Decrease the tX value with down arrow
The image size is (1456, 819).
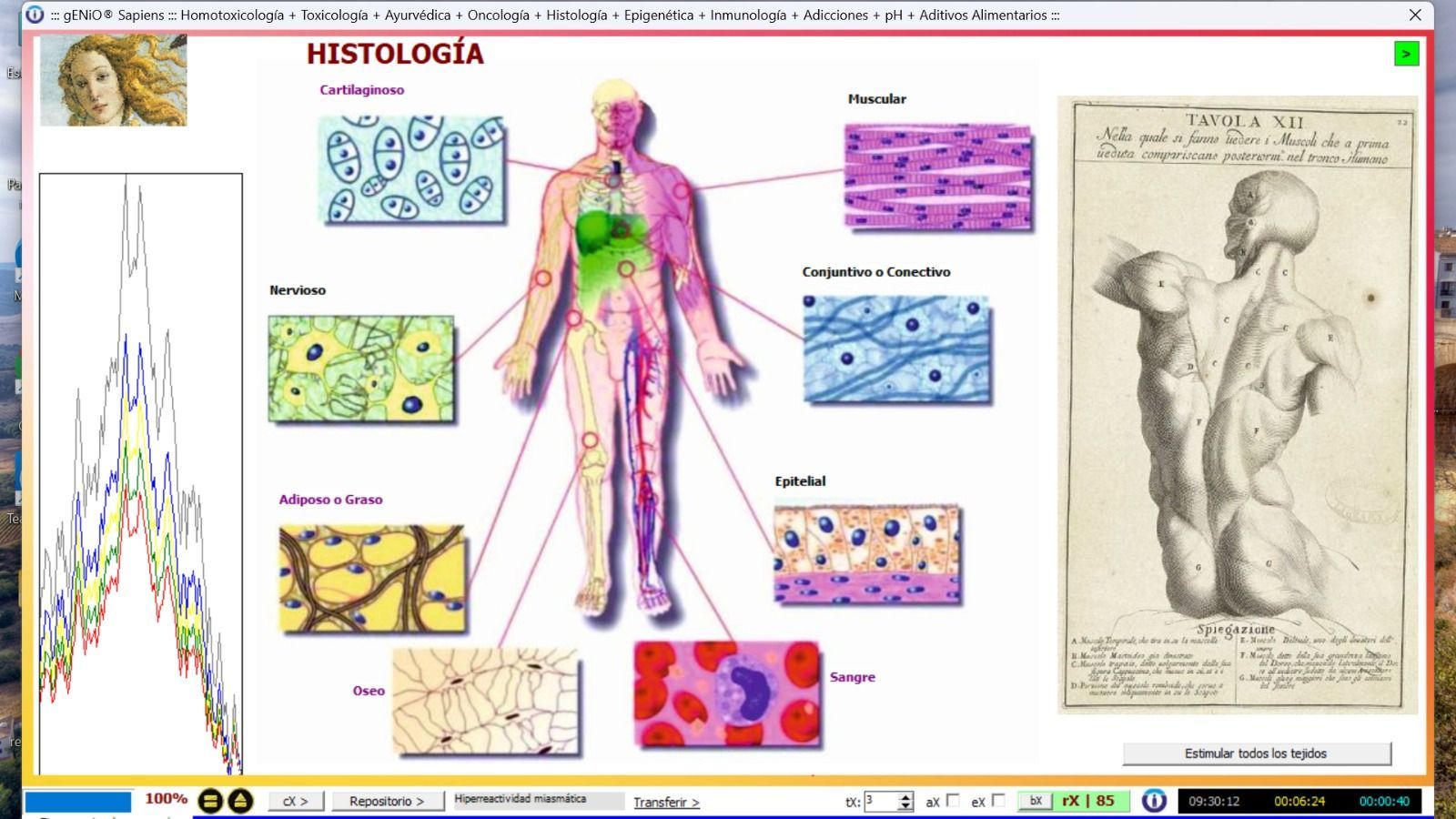pyautogui.click(x=905, y=806)
